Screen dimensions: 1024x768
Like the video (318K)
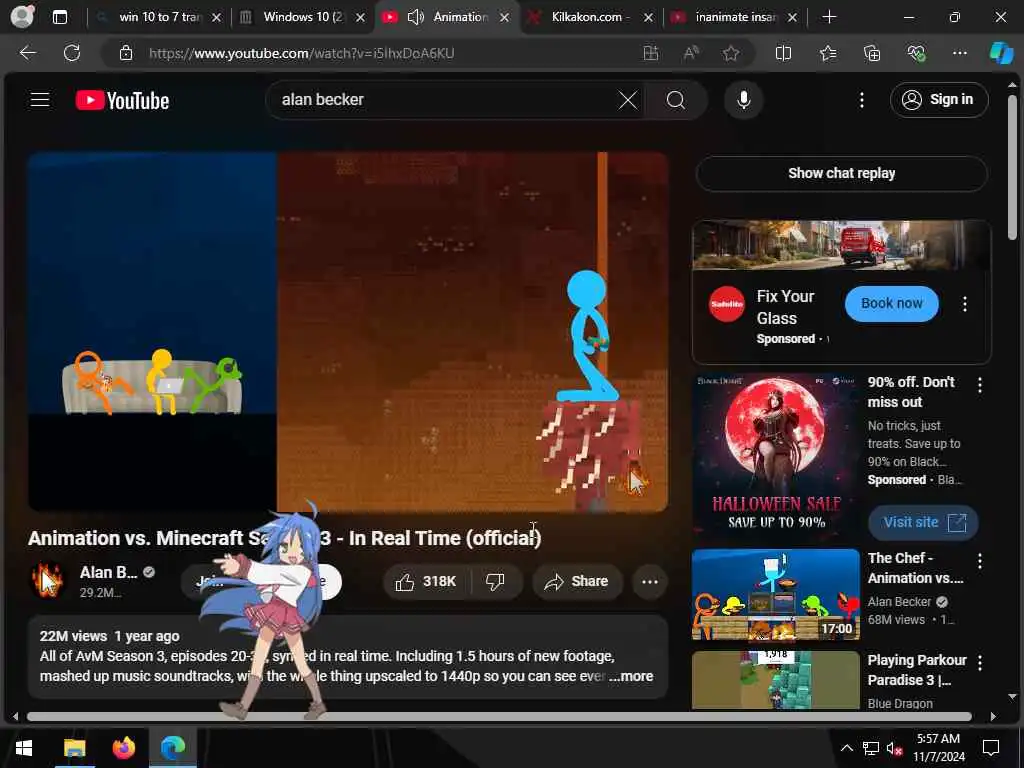pos(426,581)
